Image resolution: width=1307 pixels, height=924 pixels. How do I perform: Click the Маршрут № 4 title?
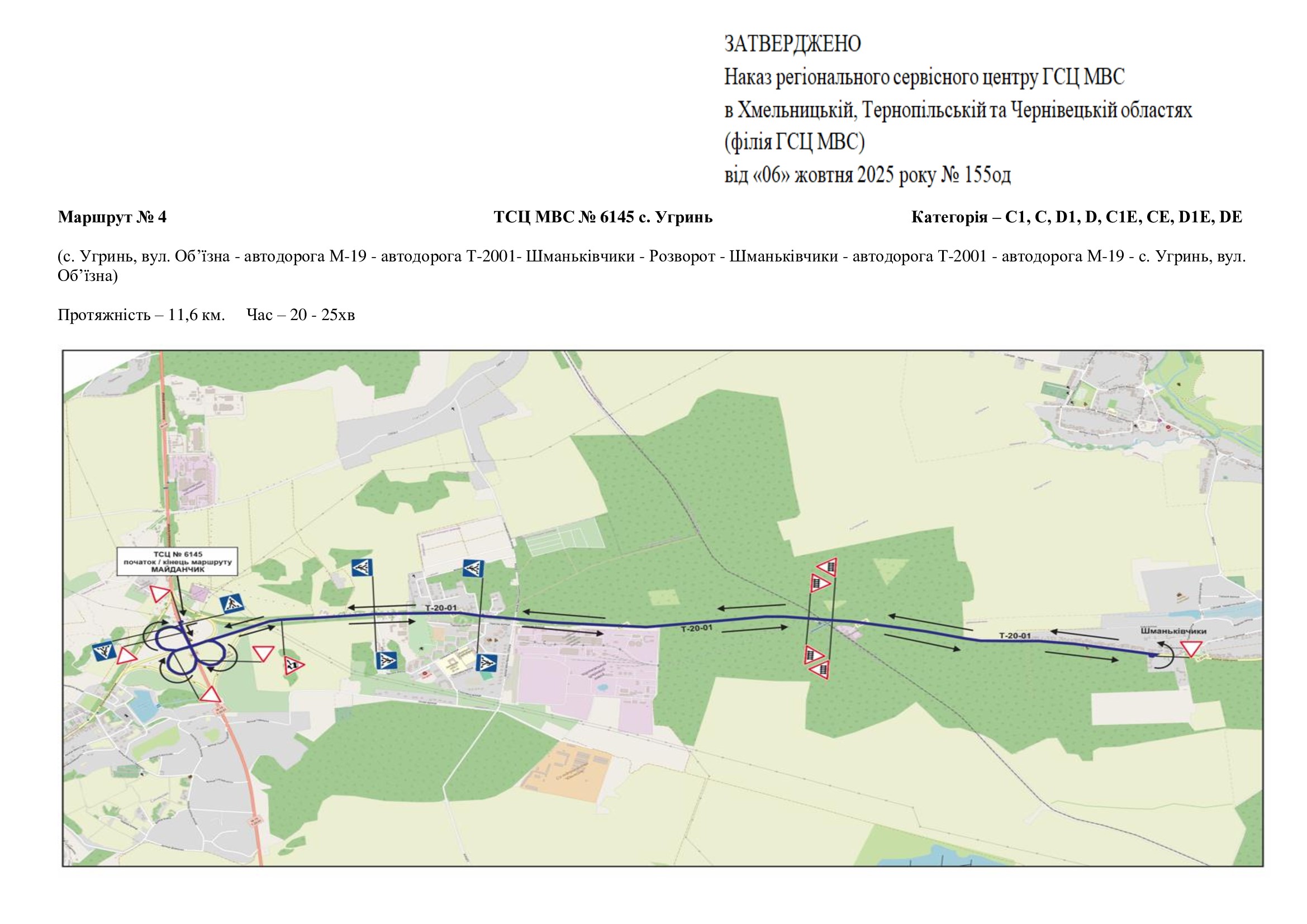pos(112,217)
